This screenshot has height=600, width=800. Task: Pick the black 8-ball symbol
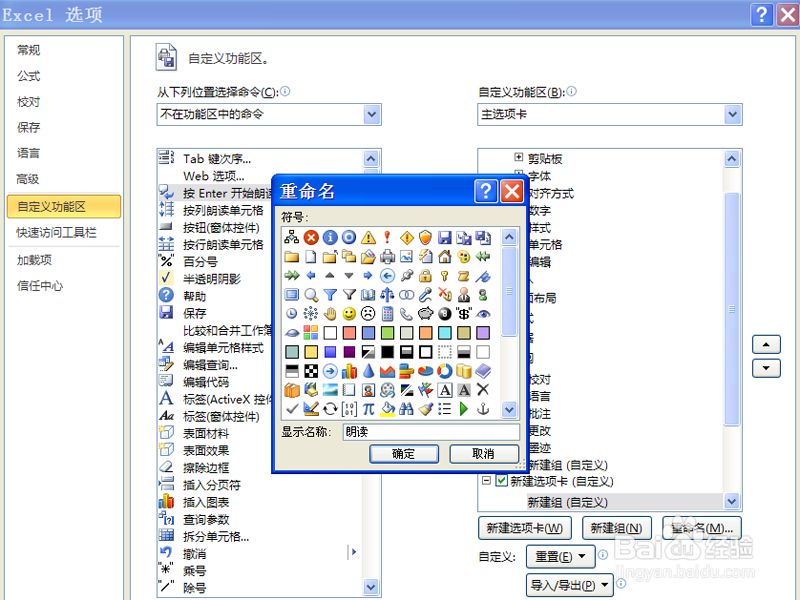tap(444, 314)
